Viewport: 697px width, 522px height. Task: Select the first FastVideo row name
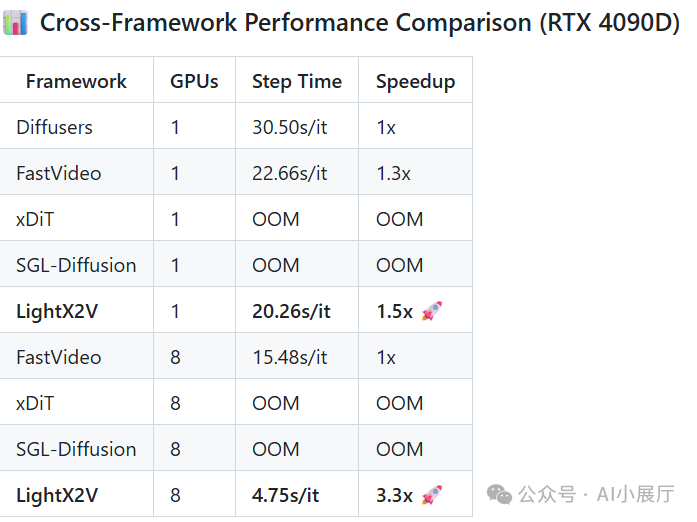click(58, 173)
